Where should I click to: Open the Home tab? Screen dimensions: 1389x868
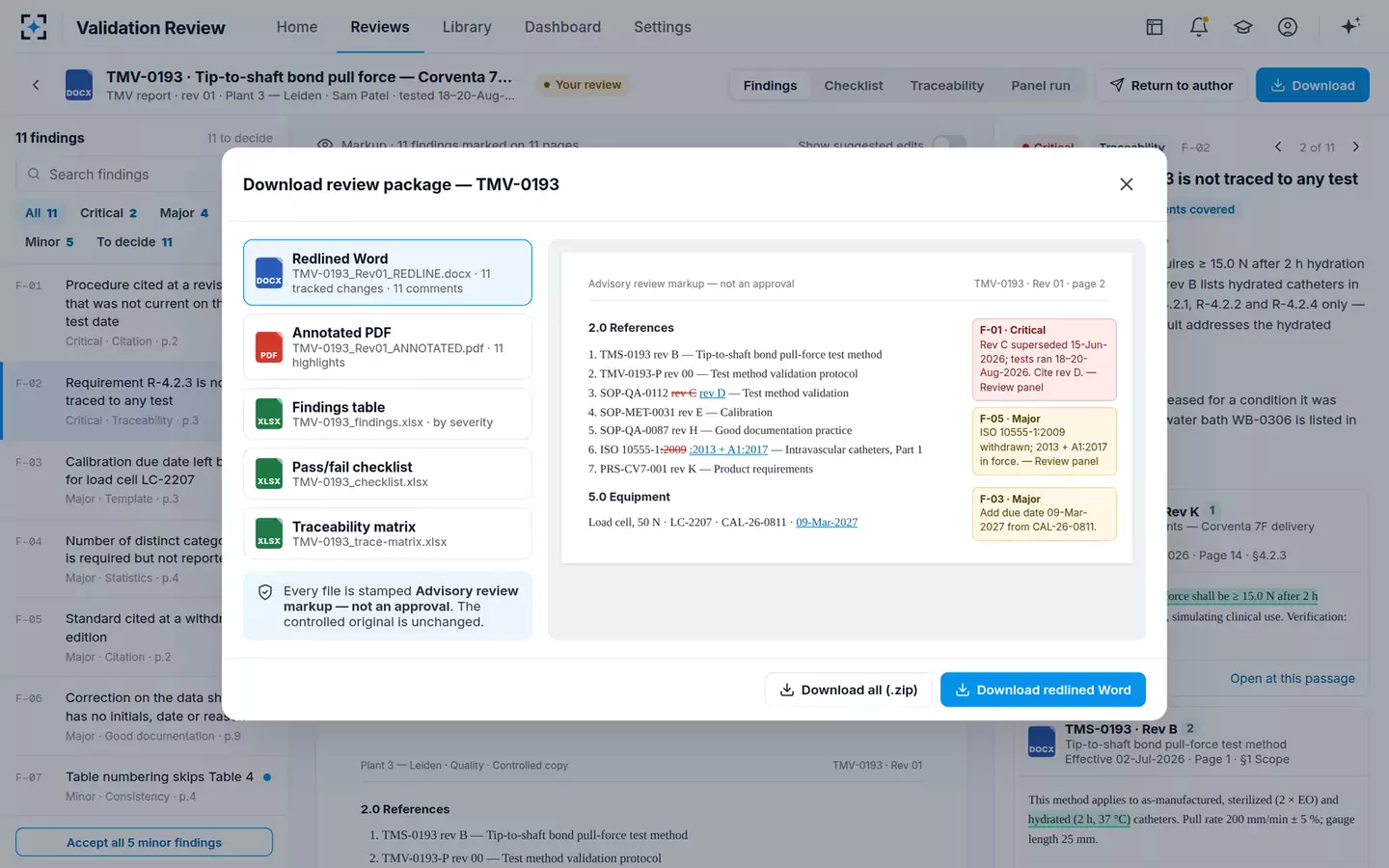pos(297,27)
